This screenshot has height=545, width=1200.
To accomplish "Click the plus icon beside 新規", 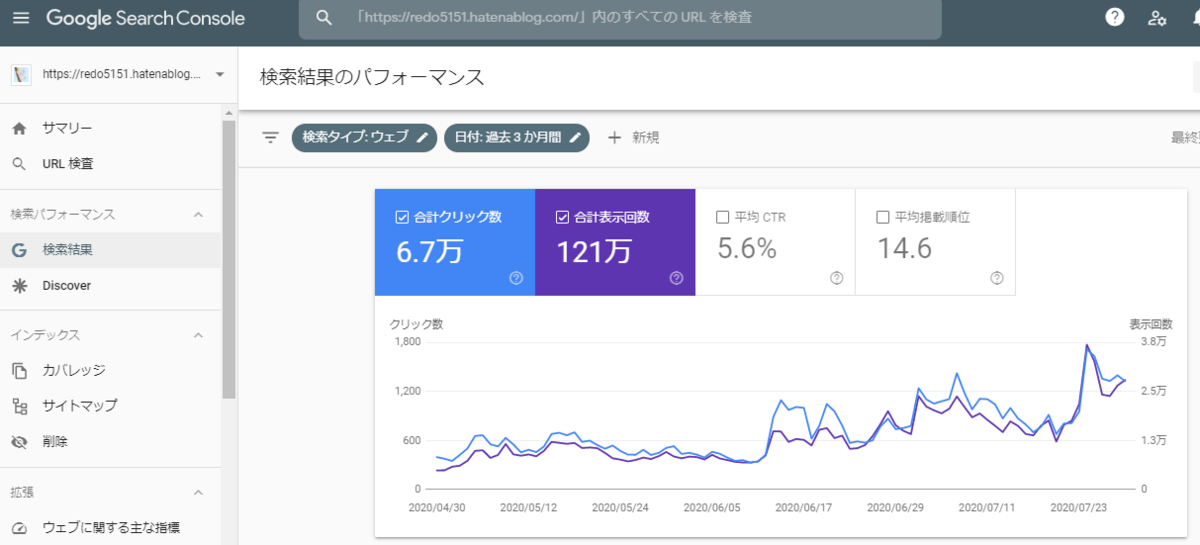I will [x=615, y=138].
